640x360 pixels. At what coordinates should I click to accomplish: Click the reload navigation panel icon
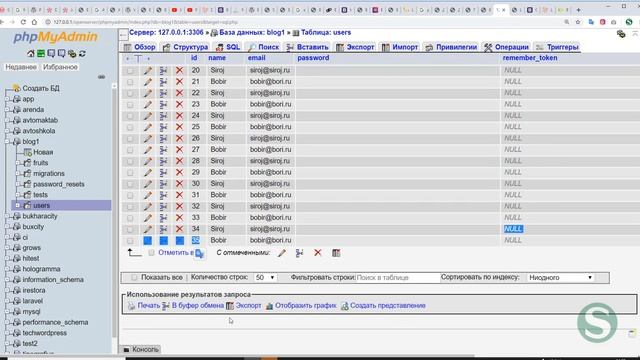(x=82, y=53)
